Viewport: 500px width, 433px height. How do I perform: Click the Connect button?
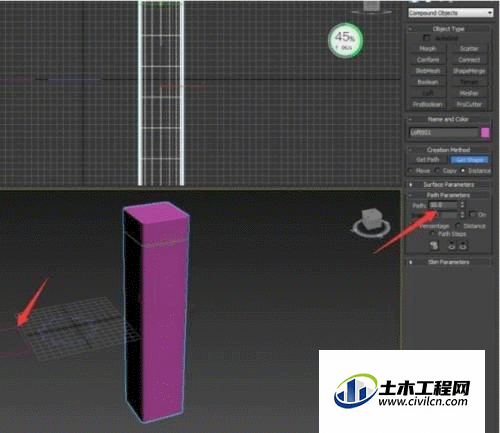(469, 60)
